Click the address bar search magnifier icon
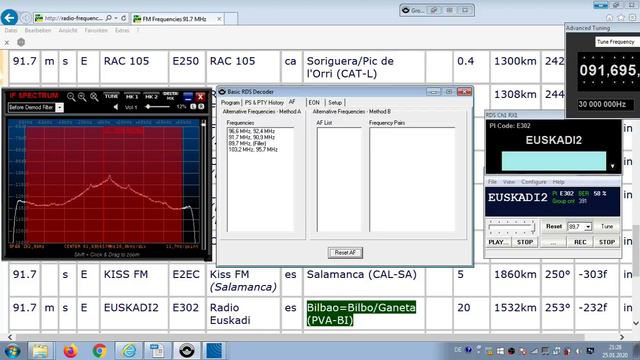Viewport: 640px width, 360px height. coord(109,18)
